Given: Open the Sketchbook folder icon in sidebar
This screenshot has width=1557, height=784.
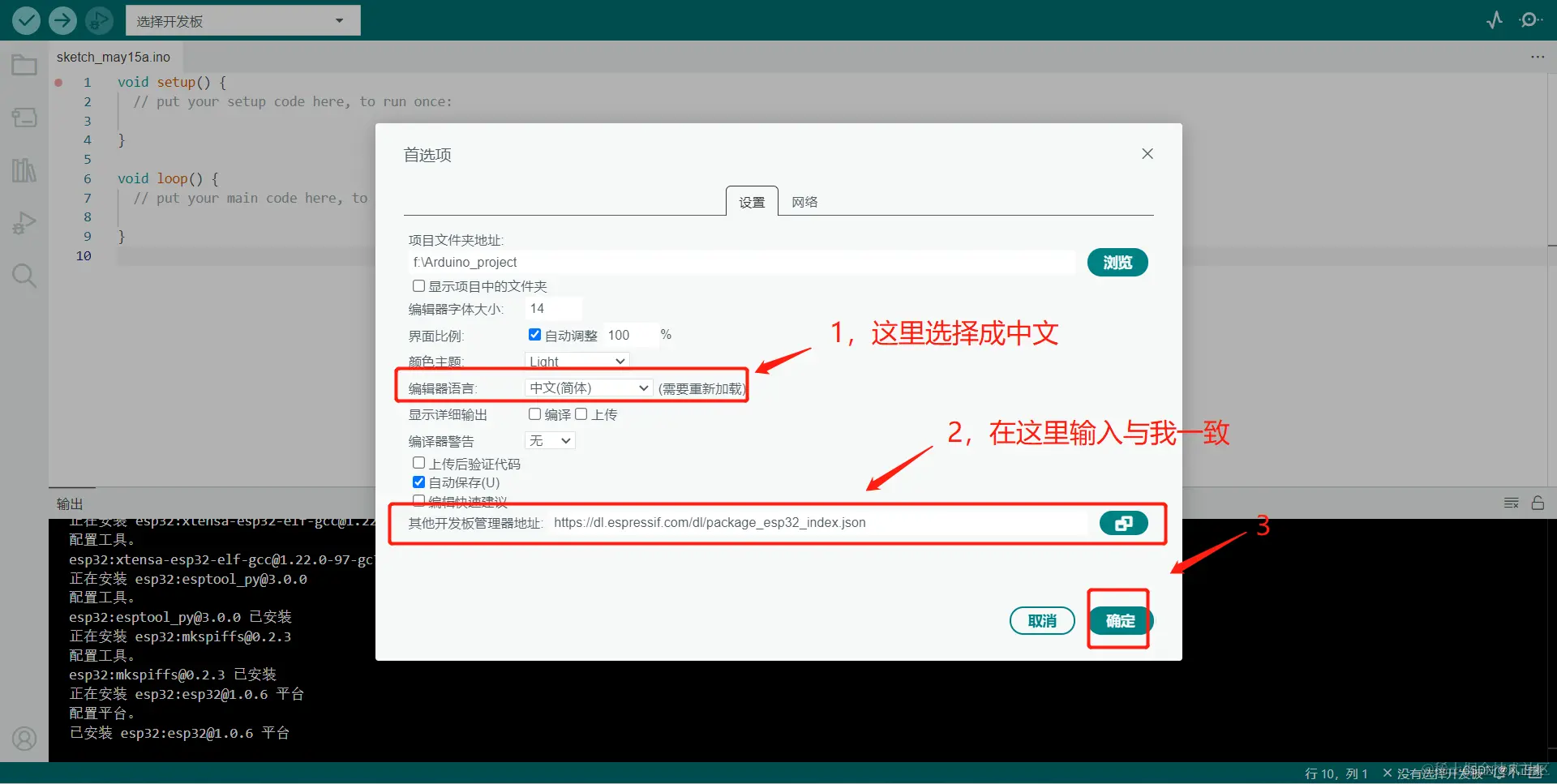Looking at the screenshot, I should pyautogui.click(x=24, y=64).
